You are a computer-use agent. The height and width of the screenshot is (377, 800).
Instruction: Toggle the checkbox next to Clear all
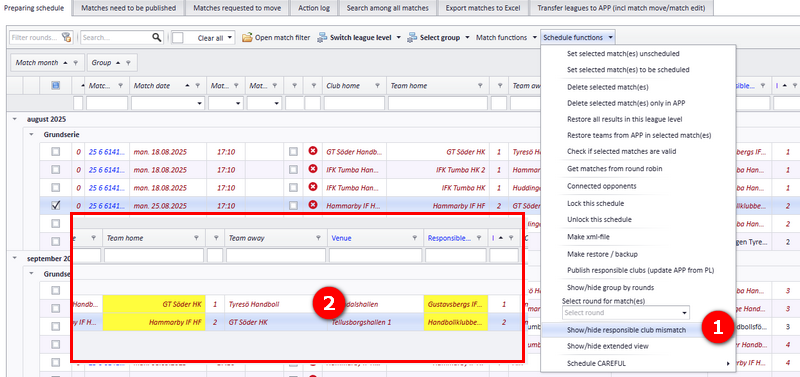click(x=178, y=38)
